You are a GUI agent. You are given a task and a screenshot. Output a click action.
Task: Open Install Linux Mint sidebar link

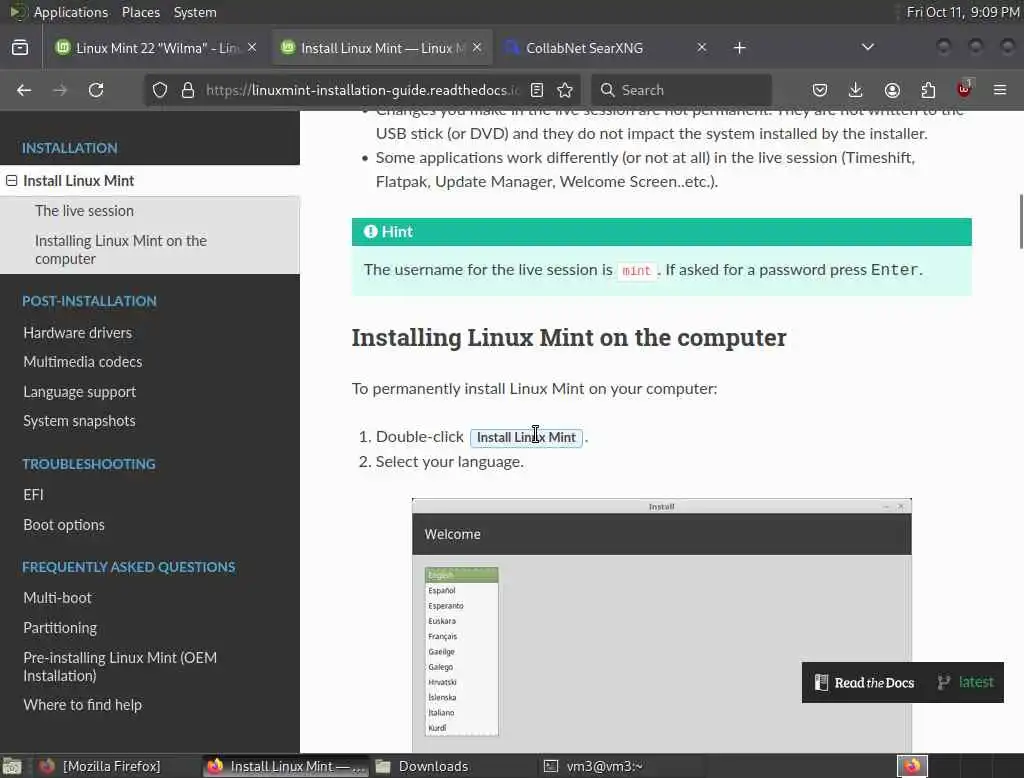click(78, 181)
